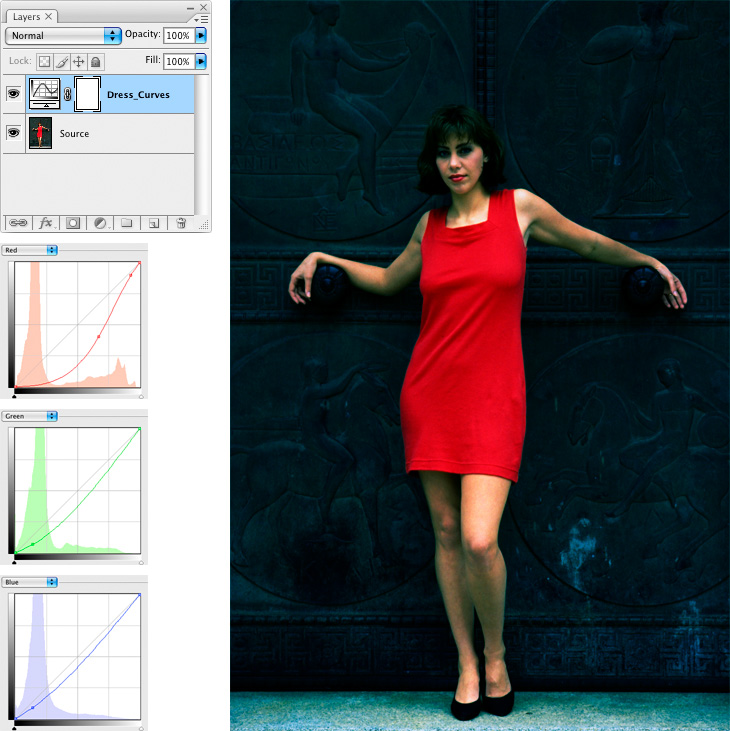Viewport: 730px width, 731px height.
Task: Open the Red channel dropdown
Action: pyautogui.click(x=30, y=250)
